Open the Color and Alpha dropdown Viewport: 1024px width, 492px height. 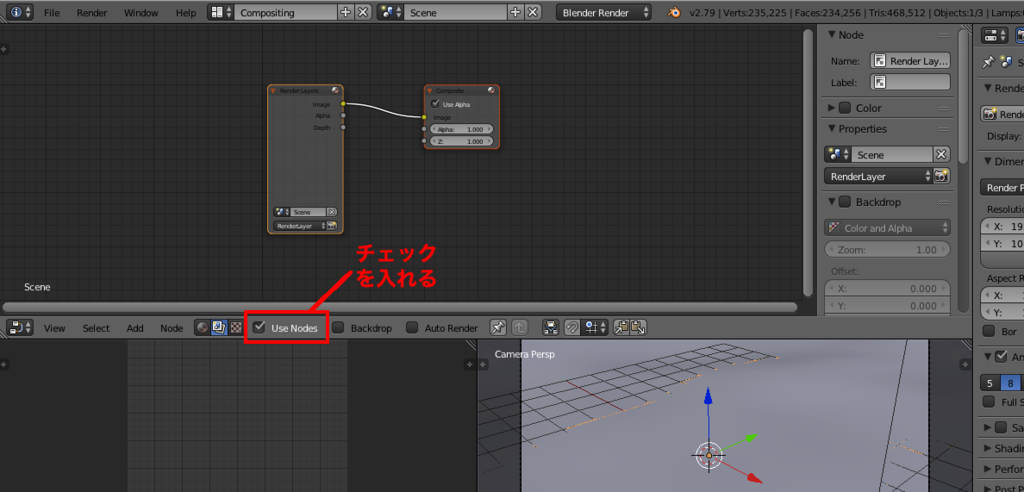pos(888,228)
